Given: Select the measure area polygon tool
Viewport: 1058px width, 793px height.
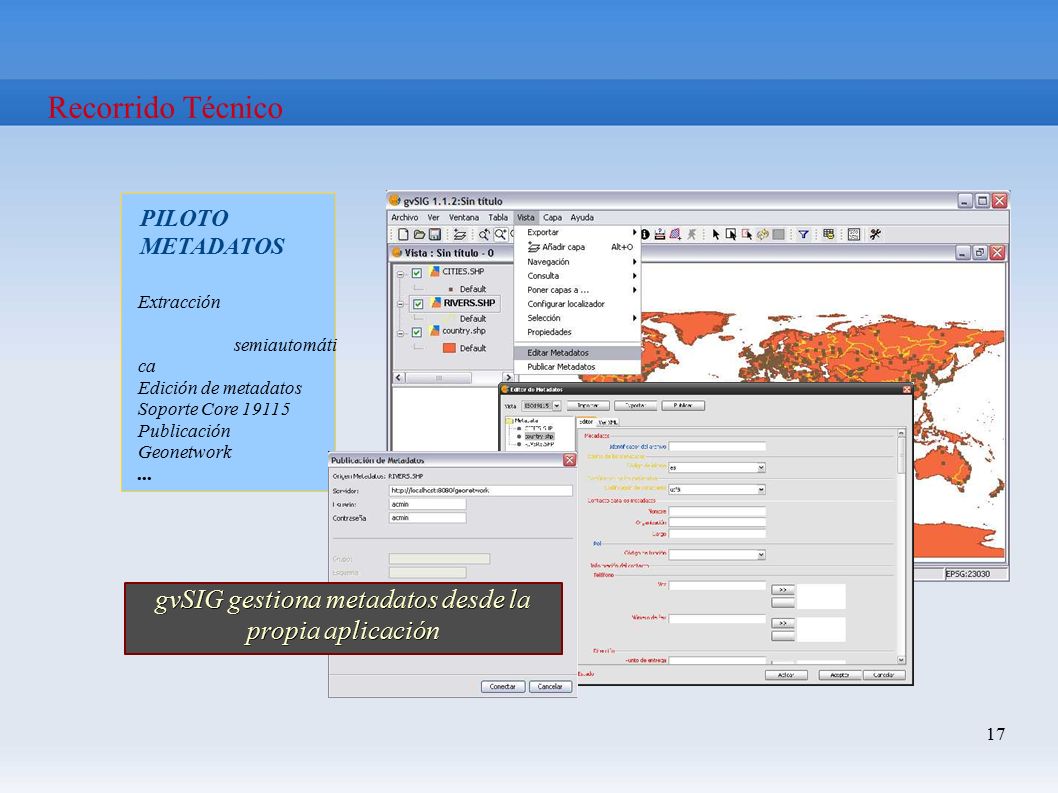Looking at the screenshot, I should pyautogui.click(x=675, y=234).
